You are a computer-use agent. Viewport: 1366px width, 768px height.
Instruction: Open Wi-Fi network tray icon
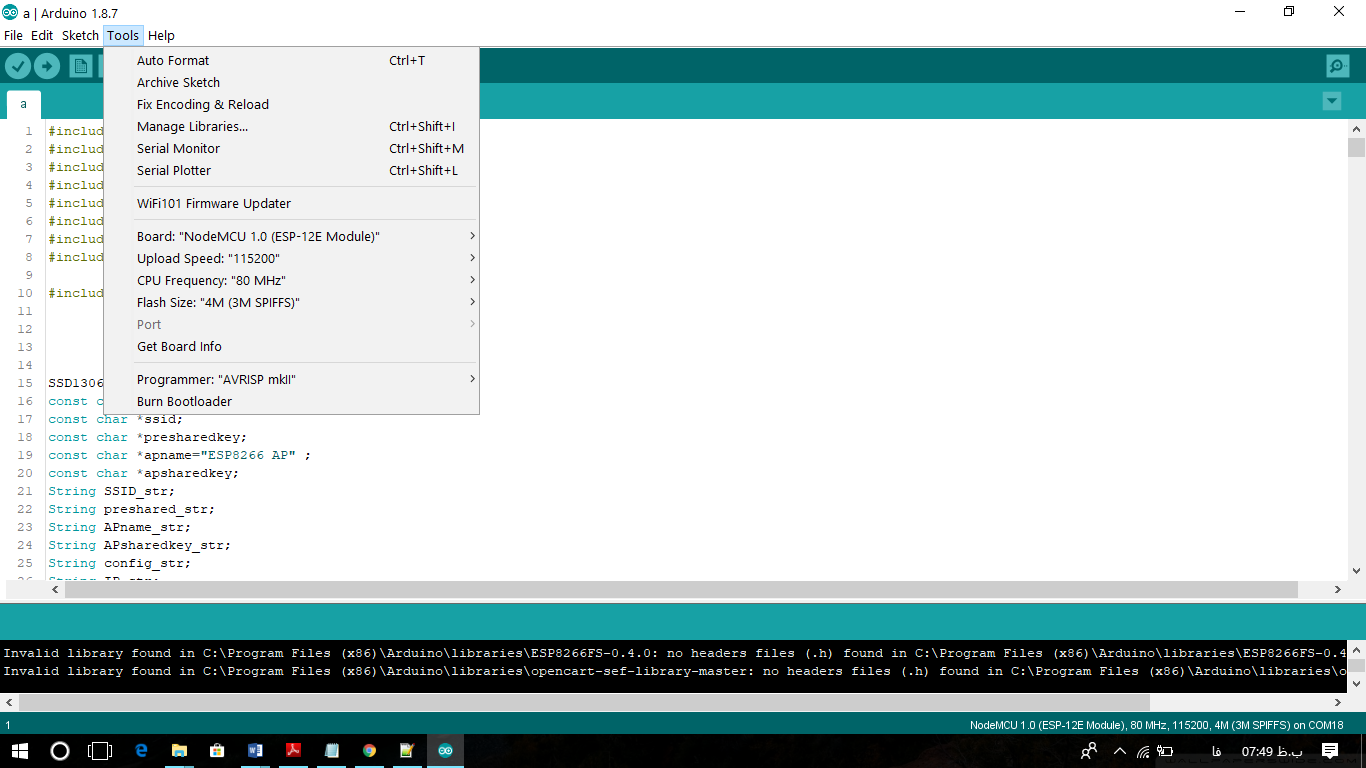coord(1143,751)
